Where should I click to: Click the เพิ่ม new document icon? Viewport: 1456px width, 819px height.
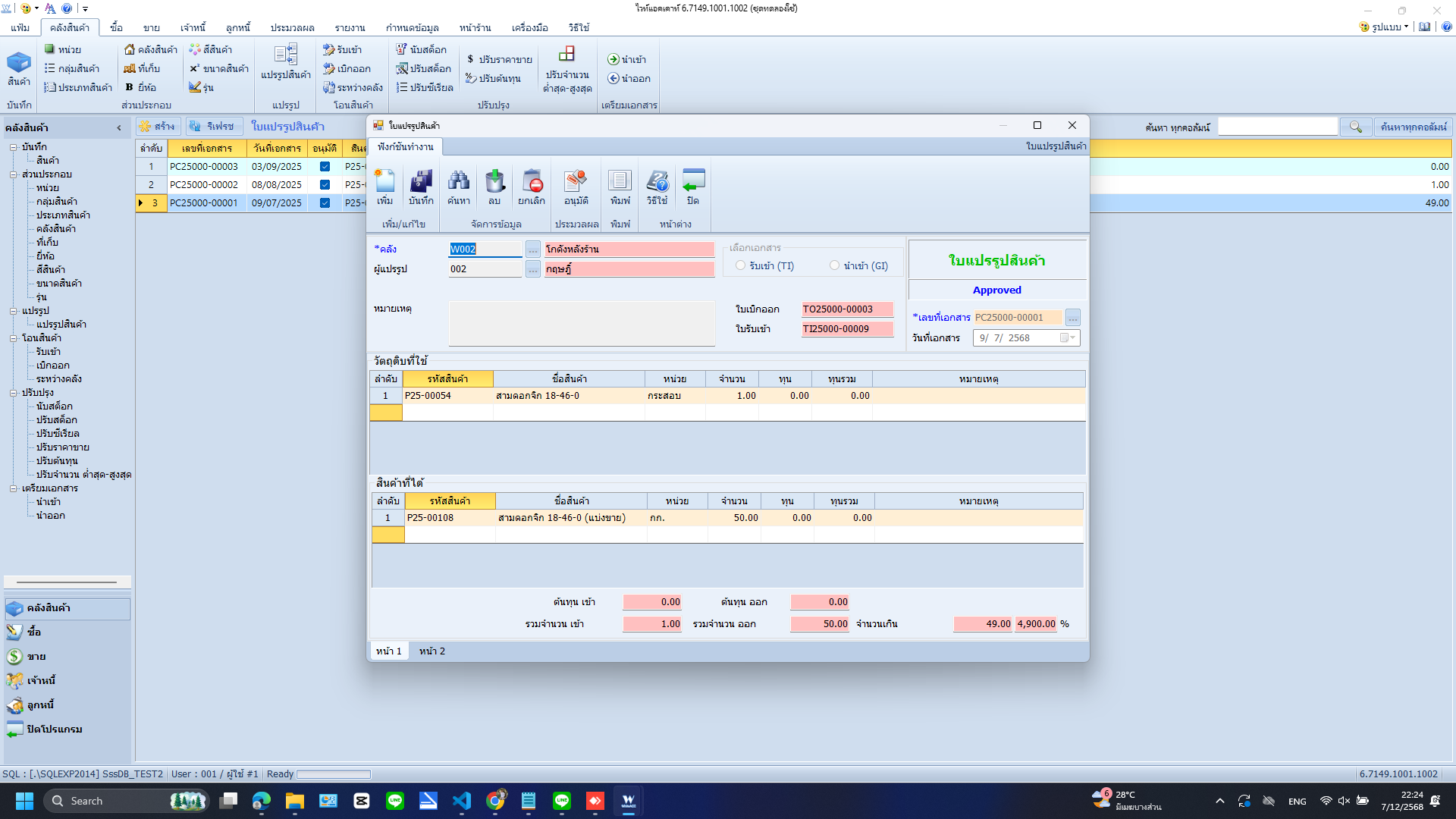pos(384,187)
